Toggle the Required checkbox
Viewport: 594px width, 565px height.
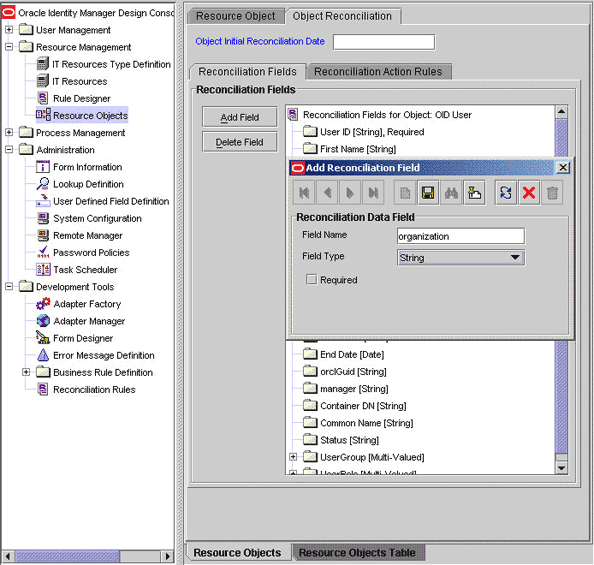click(311, 280)
